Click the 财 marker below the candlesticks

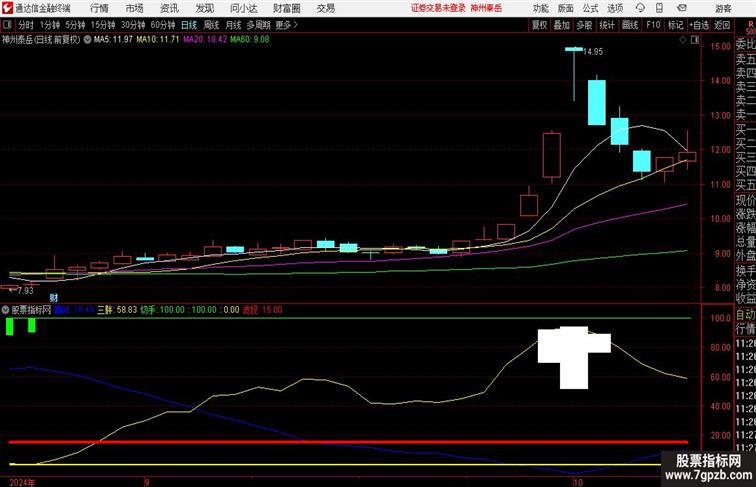54,298
